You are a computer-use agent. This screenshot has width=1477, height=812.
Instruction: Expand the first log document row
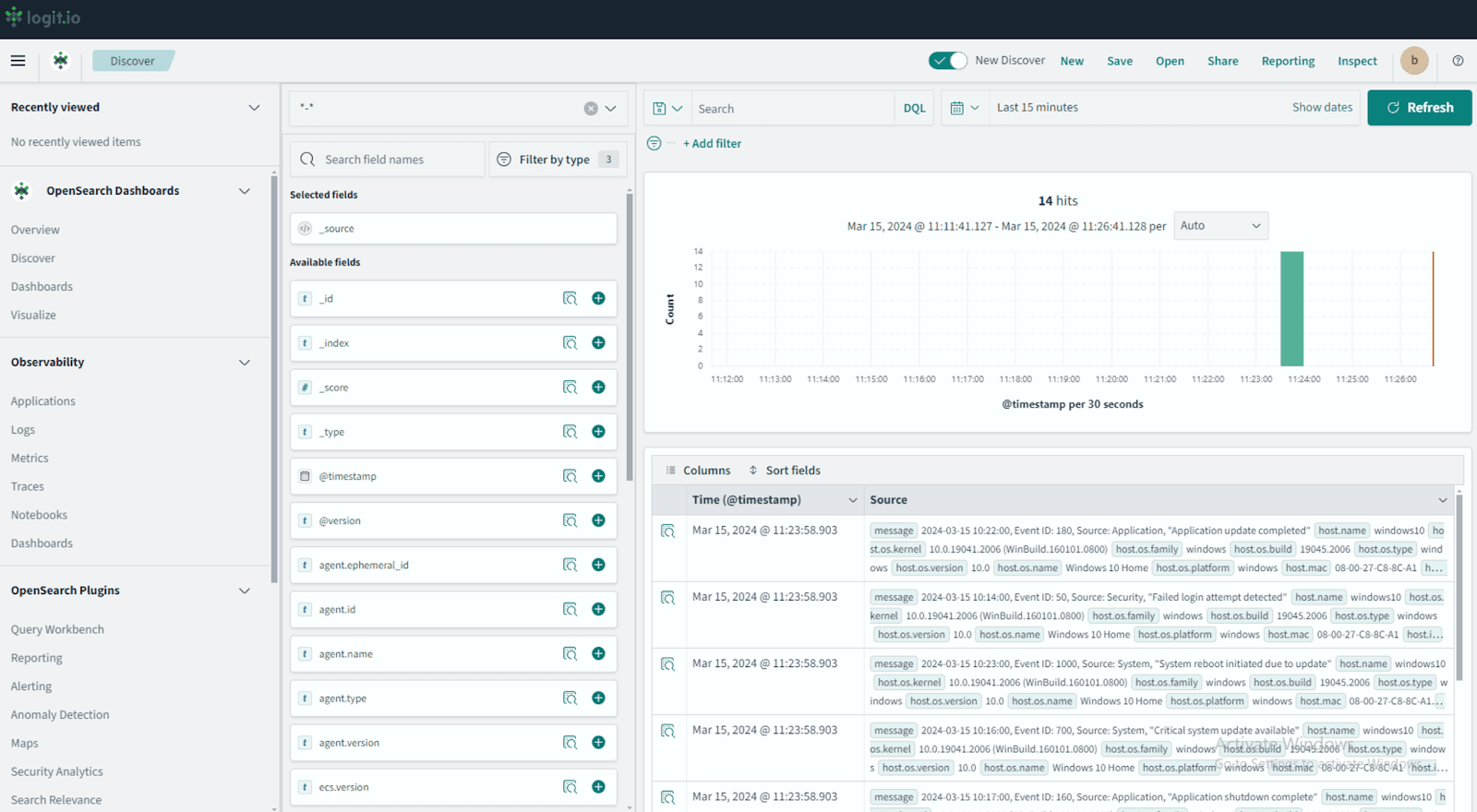tap(668, 531)
